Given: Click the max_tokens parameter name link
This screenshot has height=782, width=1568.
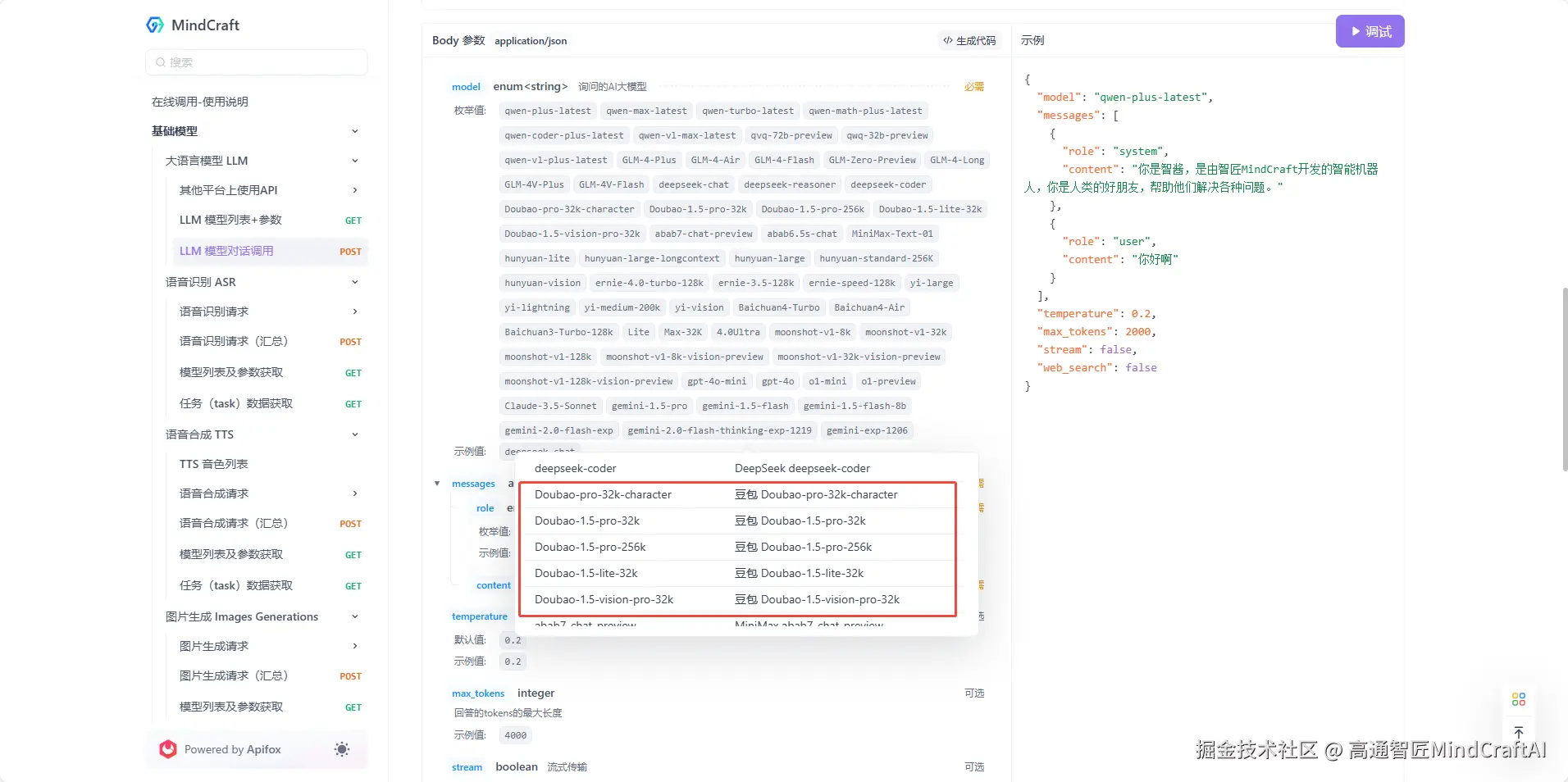Looking at the screenshot, I should point(478,693).
